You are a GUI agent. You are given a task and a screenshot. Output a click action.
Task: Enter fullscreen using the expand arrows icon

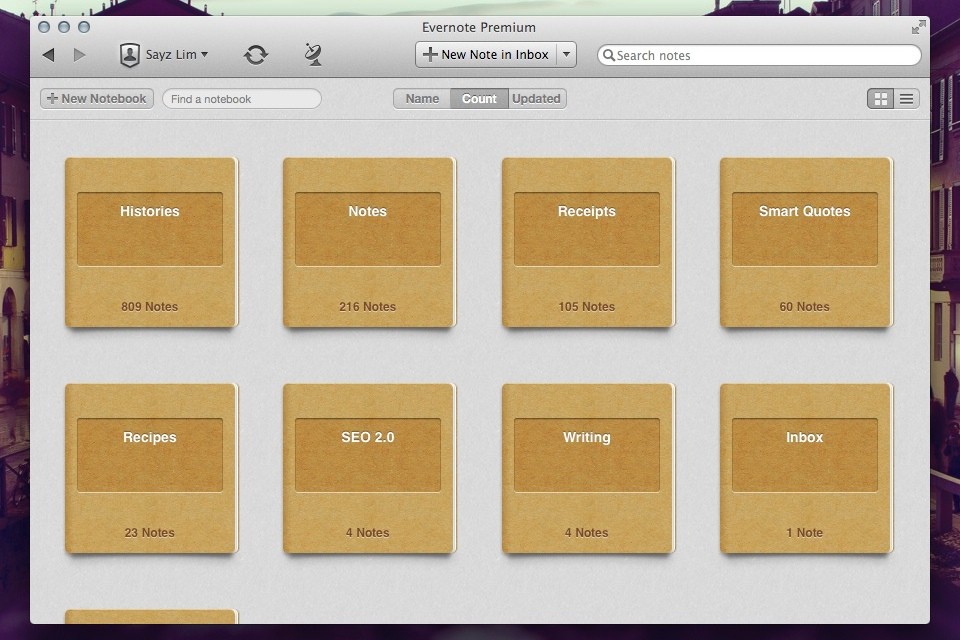point(918,28)
